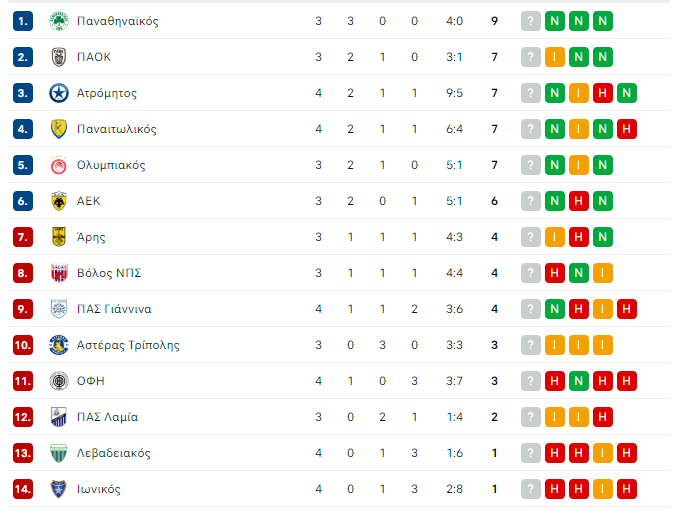Open the ΠΑΟΚ team logo
Image resolution: width=675 pixels, height=513 pixels.
59,57
